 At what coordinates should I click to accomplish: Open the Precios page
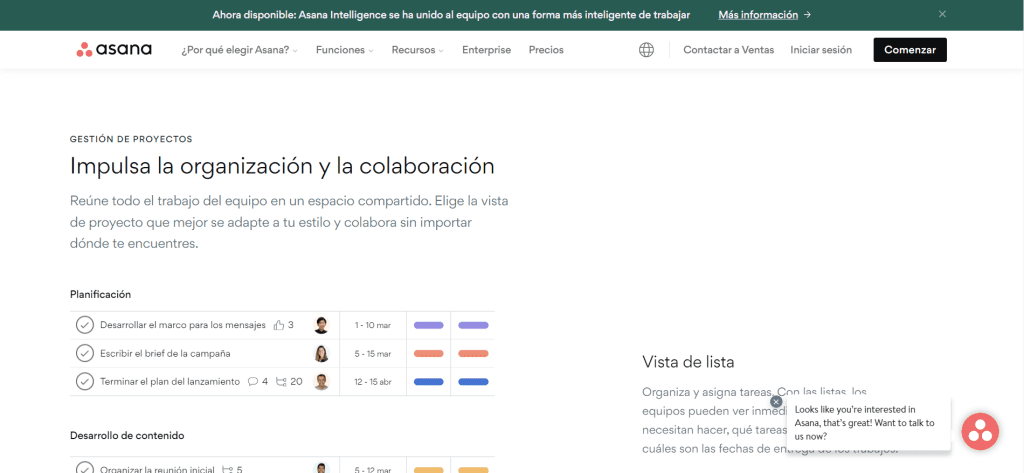pyautogui.click(x=546, y=50)
